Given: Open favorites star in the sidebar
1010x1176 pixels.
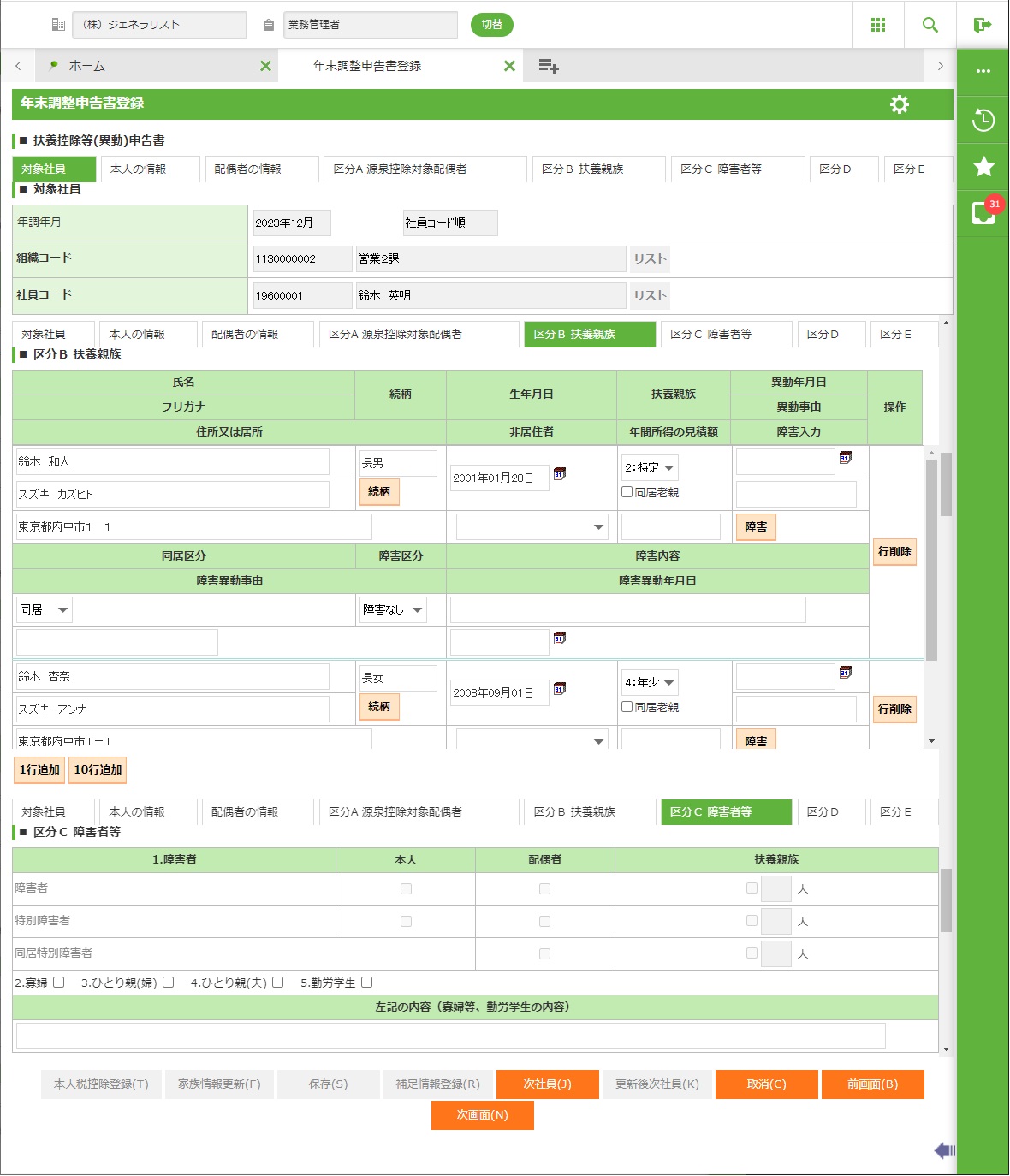Looking at the screenshot, I should click(983, 166).
